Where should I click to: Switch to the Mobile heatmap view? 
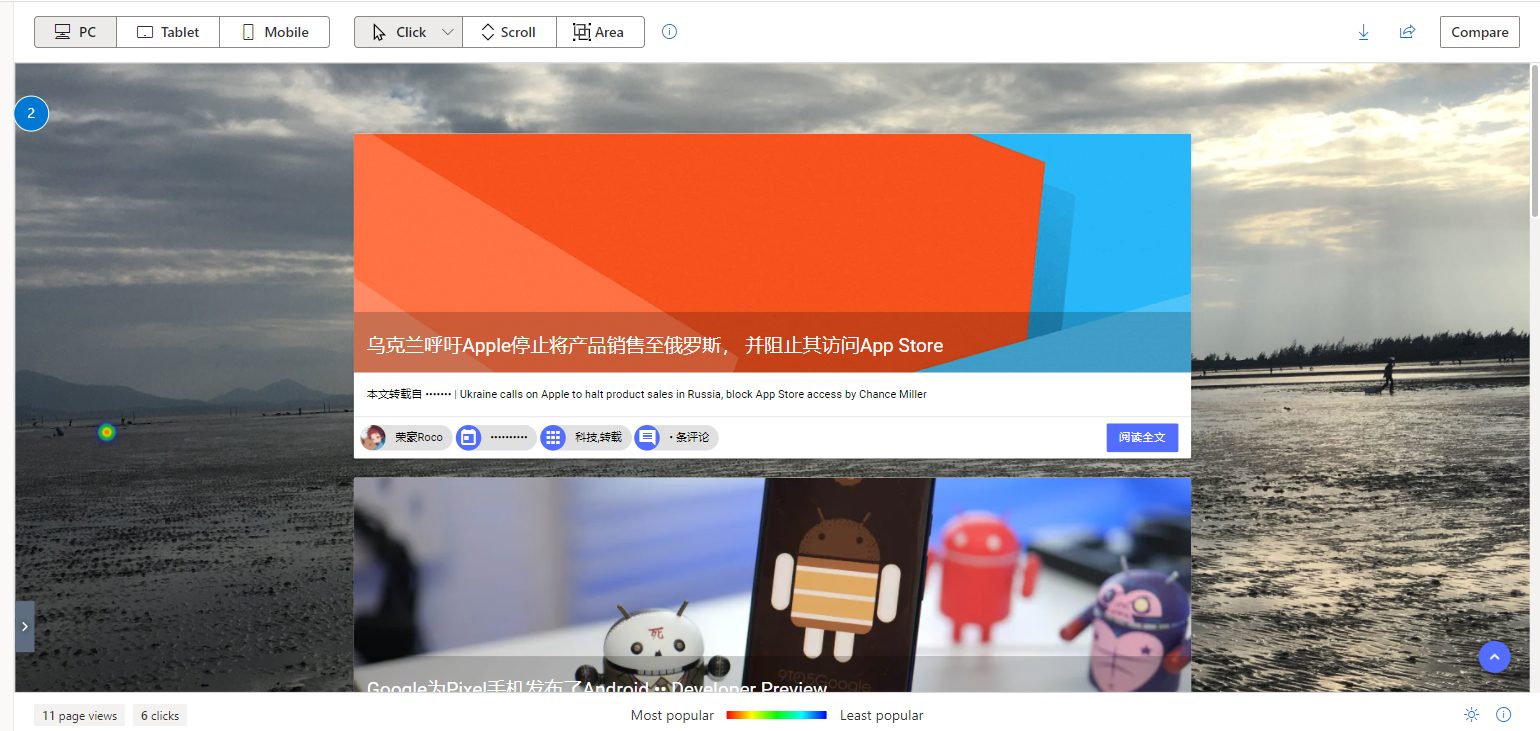coord(274,31)
